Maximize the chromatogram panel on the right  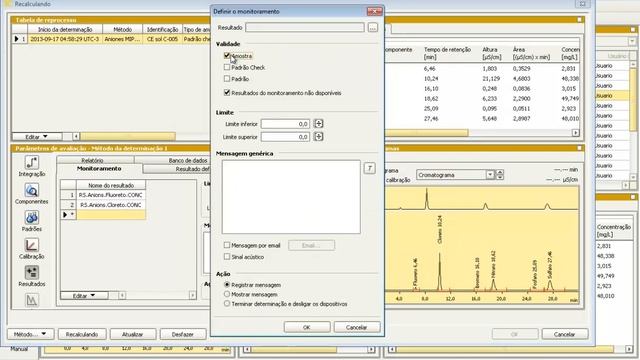[579, 148]
